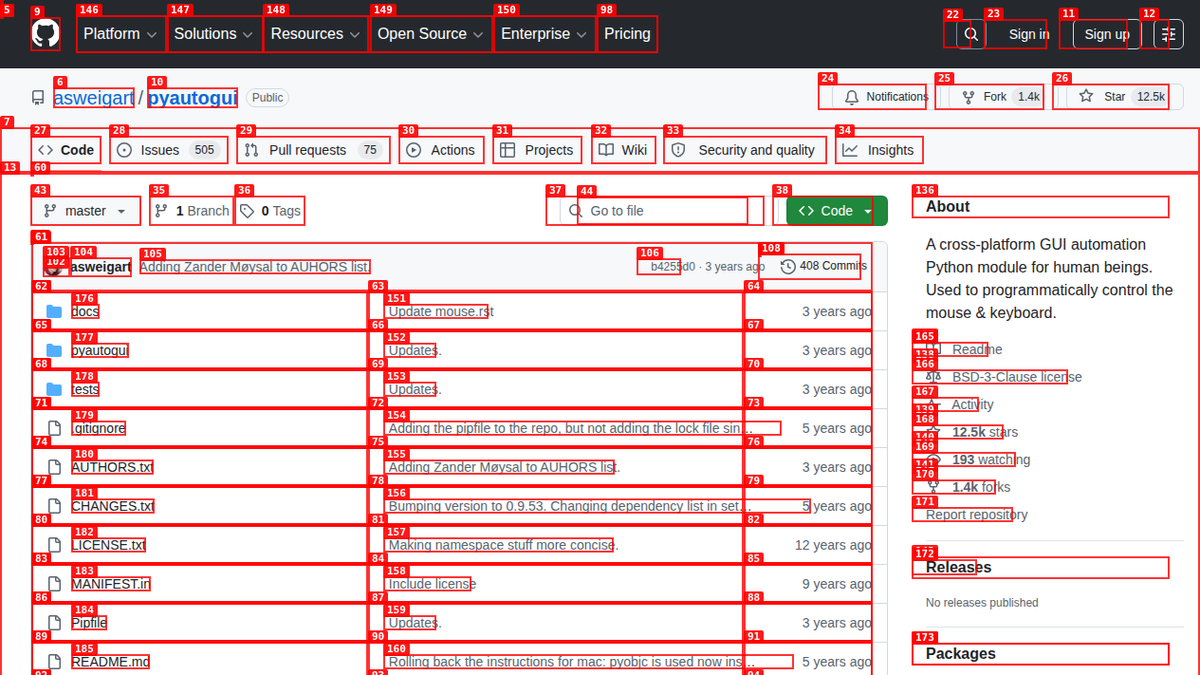Click the README.md file icon

point(54,662)
